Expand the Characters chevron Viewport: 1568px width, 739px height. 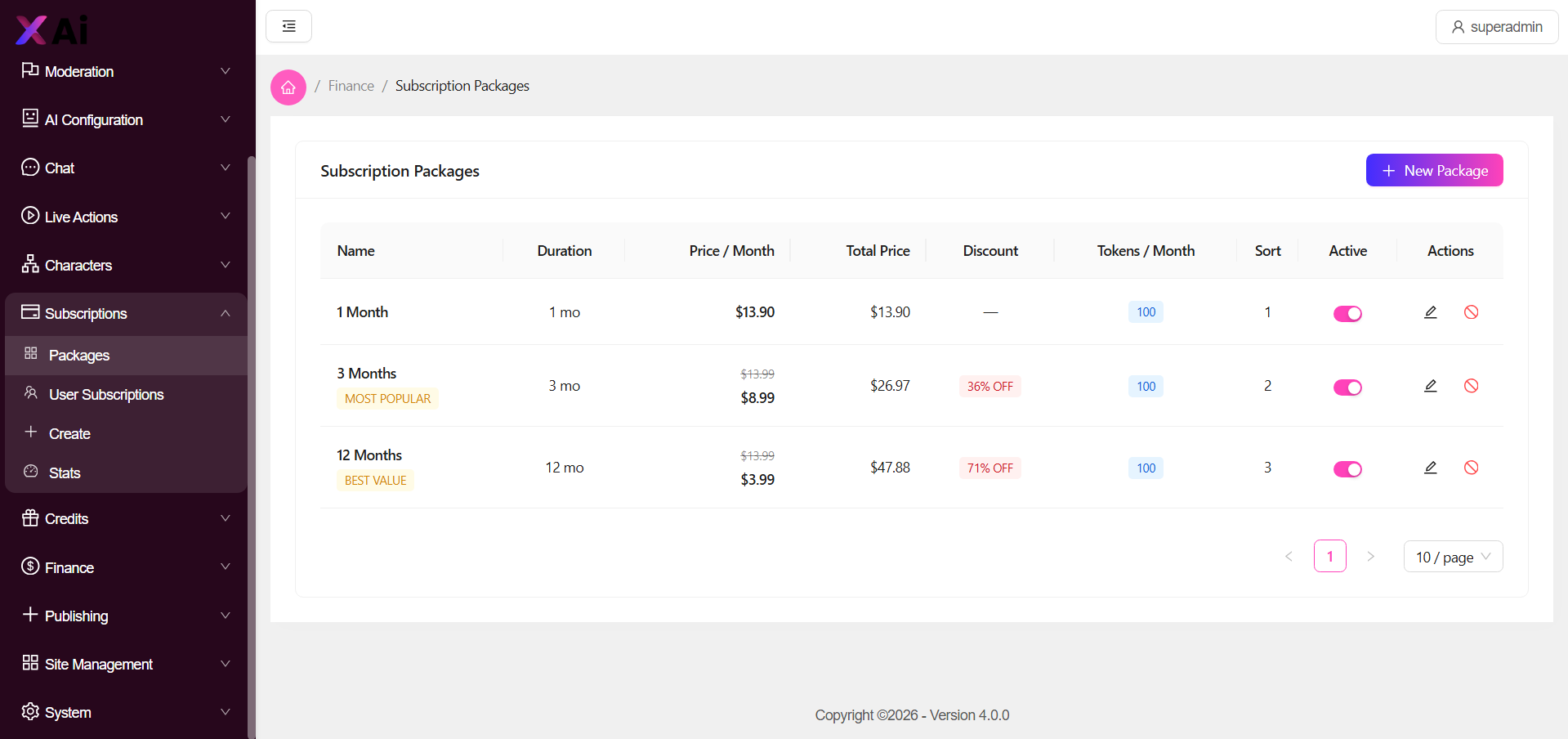coord(226,265)
